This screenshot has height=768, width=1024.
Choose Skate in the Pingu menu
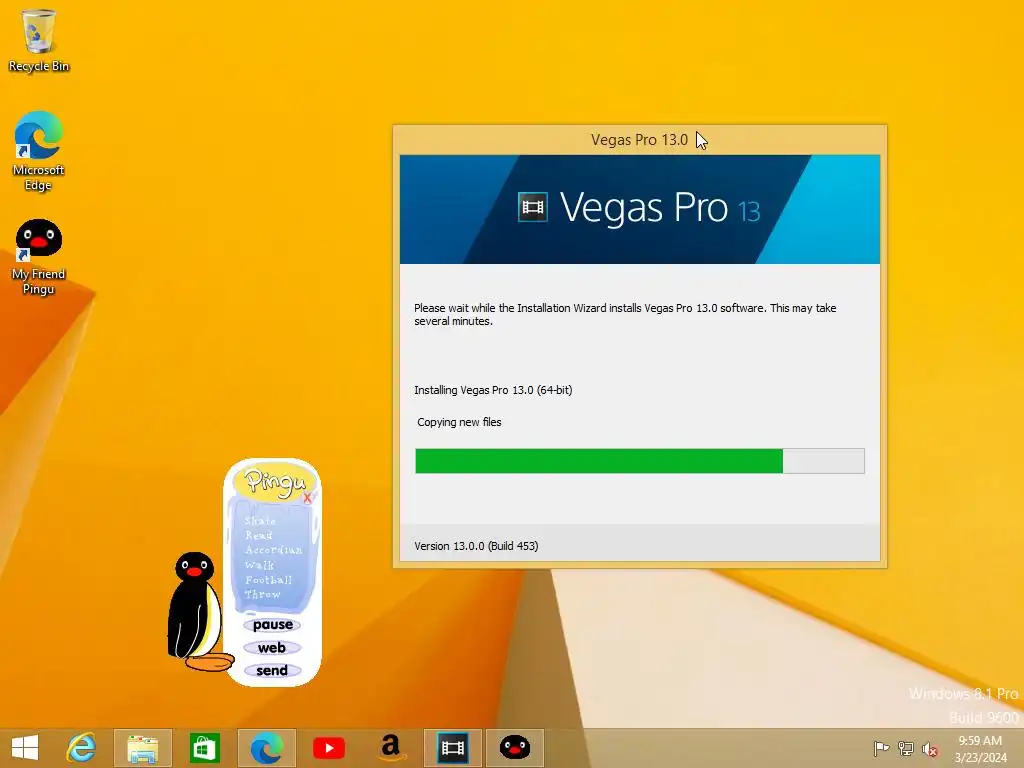(260, 520)
